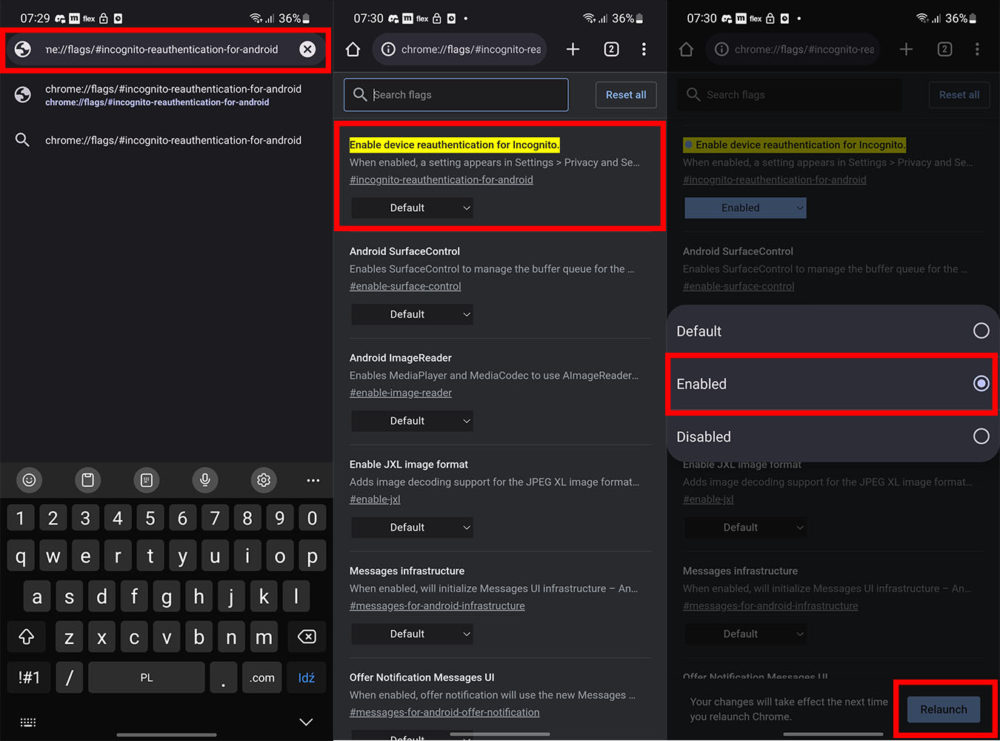Viewport: 1000px width, 741px height.
Task: Tap the shift key arrow
Action: (26, 636)
